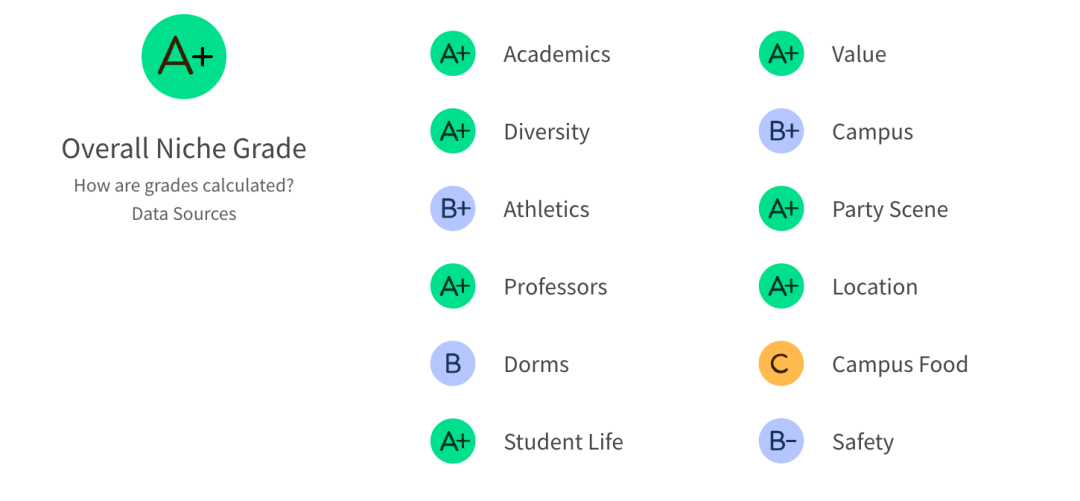Open the Academics grade details
The width and height of the screenshot is (1080, 501).
click(557, 54)
